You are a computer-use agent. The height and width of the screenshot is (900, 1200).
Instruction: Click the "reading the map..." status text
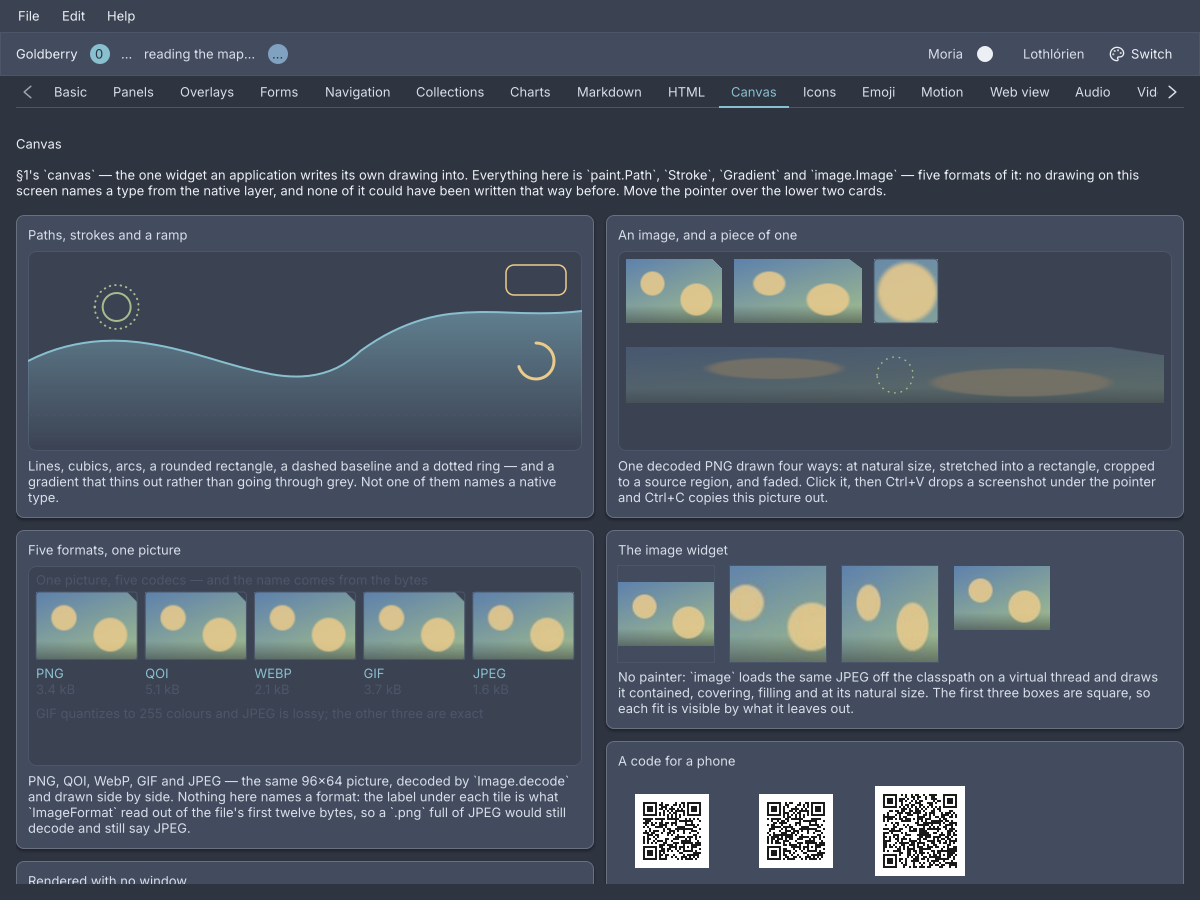tap(199, 54)
